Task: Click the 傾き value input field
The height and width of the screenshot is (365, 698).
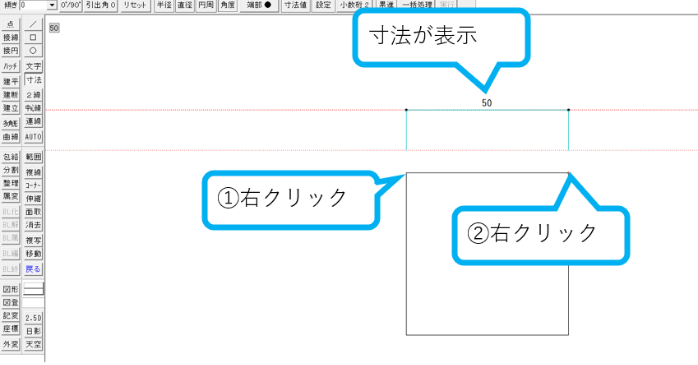Action: click(33, 5)
